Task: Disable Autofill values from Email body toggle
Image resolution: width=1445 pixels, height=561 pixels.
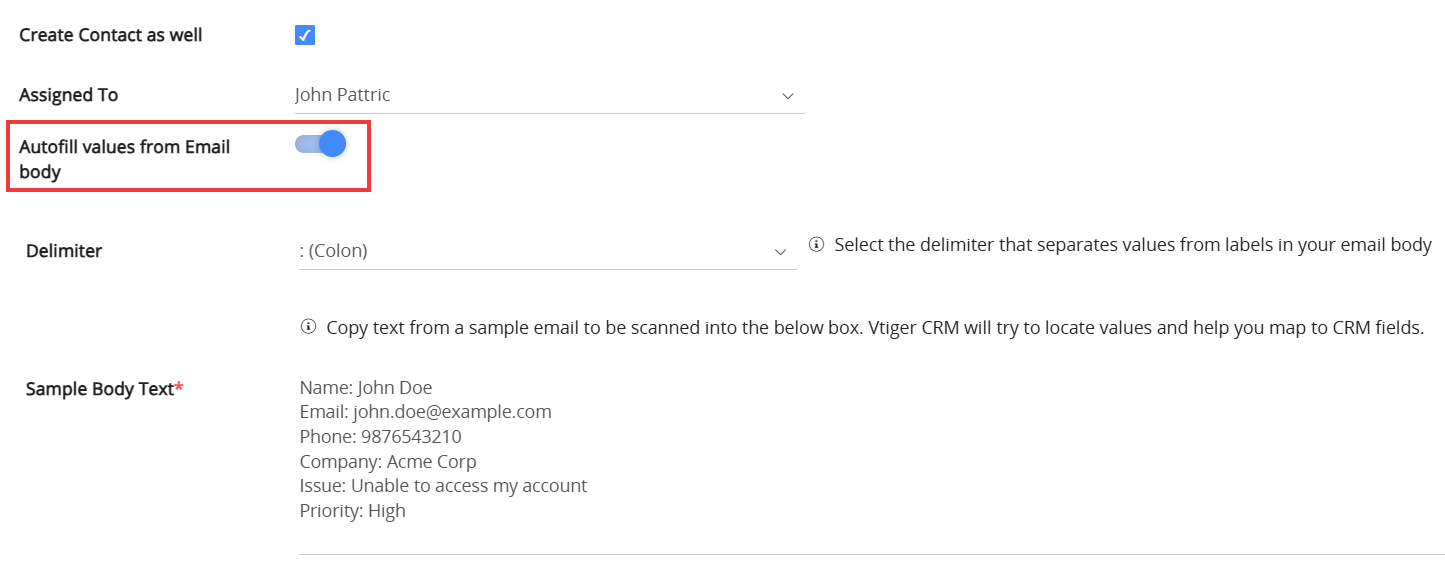Action: (321, 145)
